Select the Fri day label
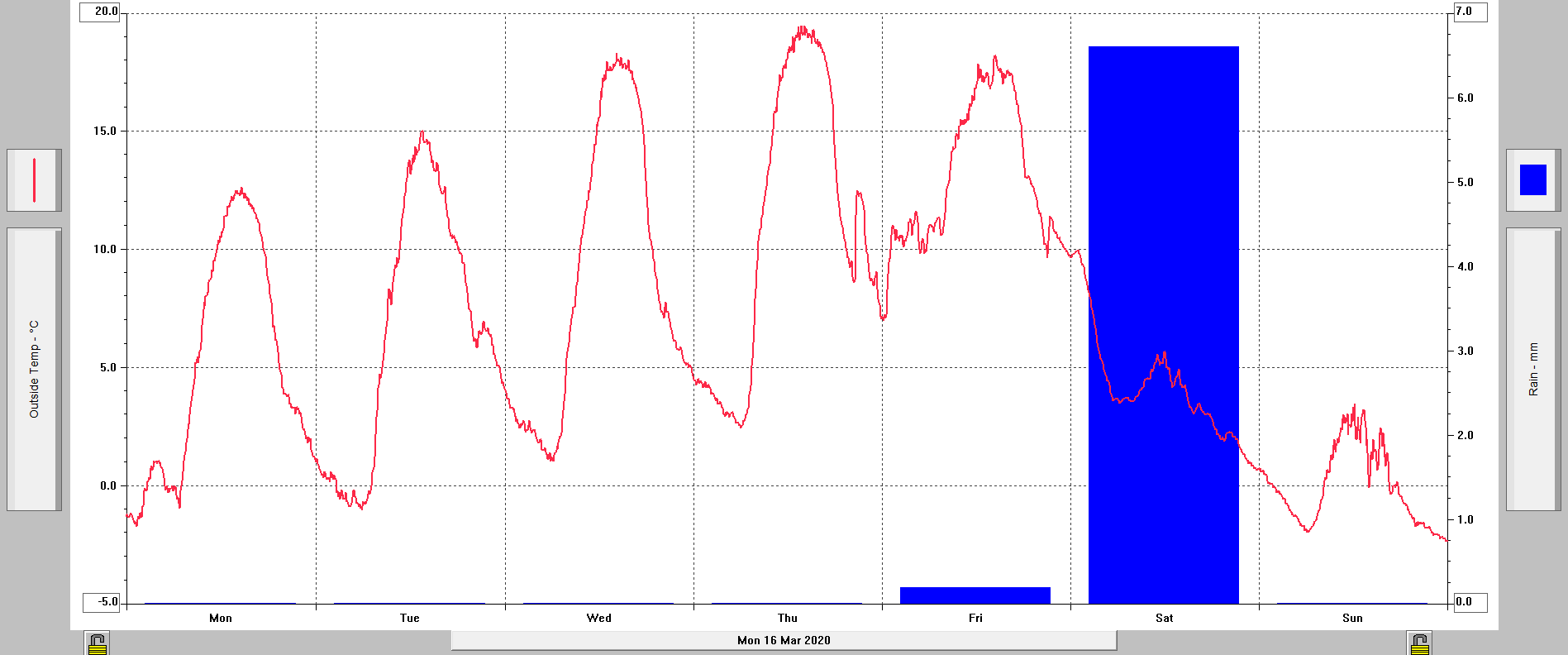The image size is (1568, 655). 975,618
